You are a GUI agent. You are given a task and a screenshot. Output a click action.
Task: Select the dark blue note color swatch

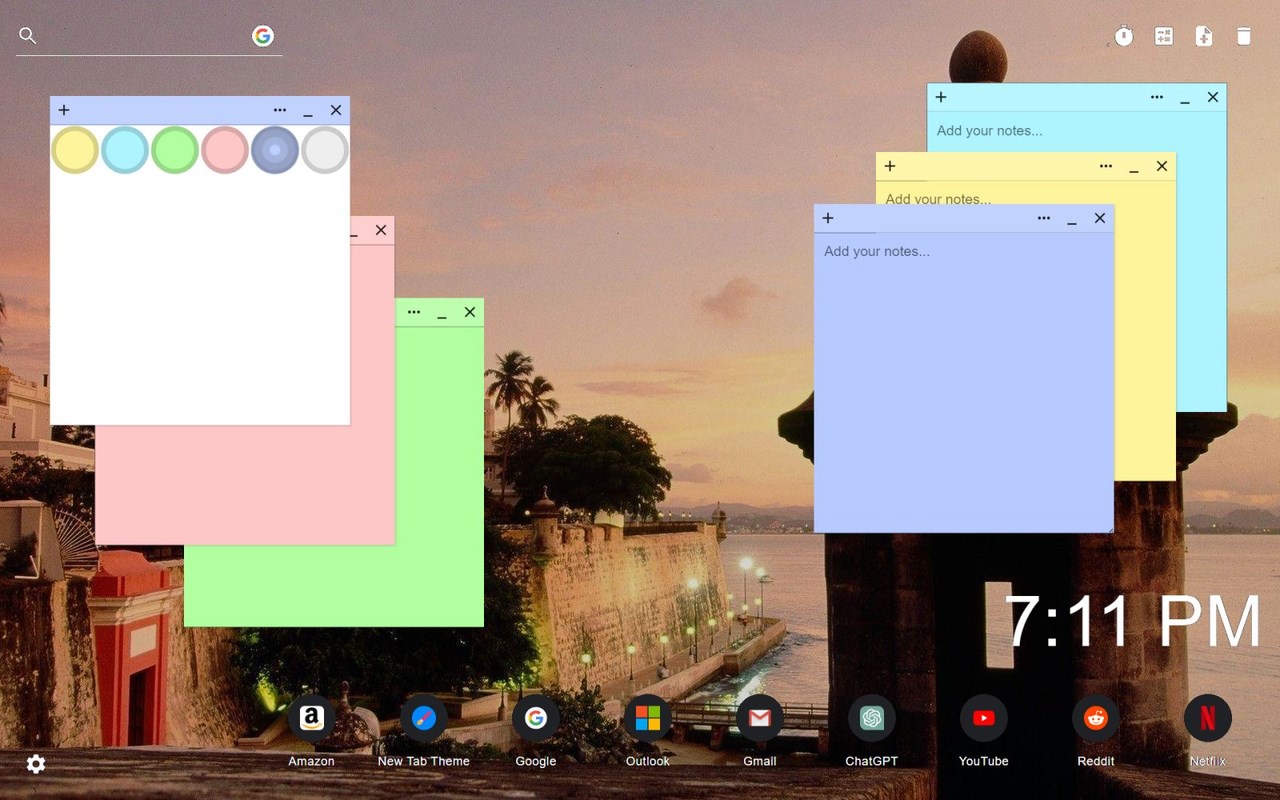point(275,150)
